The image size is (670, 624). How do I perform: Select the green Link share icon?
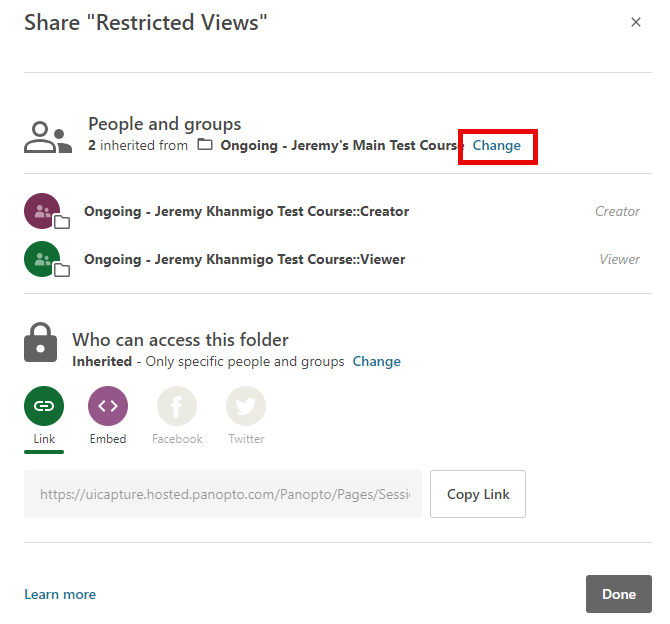[44, 406]
